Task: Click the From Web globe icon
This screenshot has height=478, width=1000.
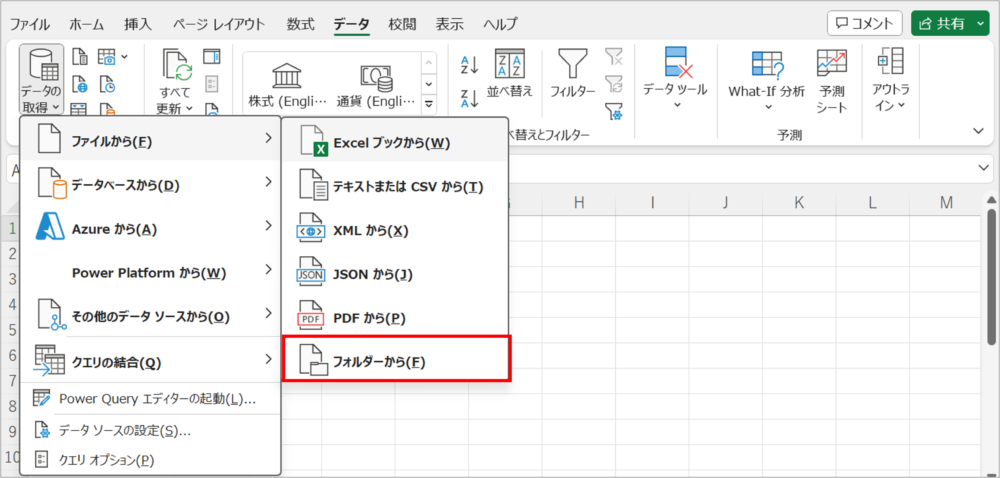Action: tap(80, 83)
